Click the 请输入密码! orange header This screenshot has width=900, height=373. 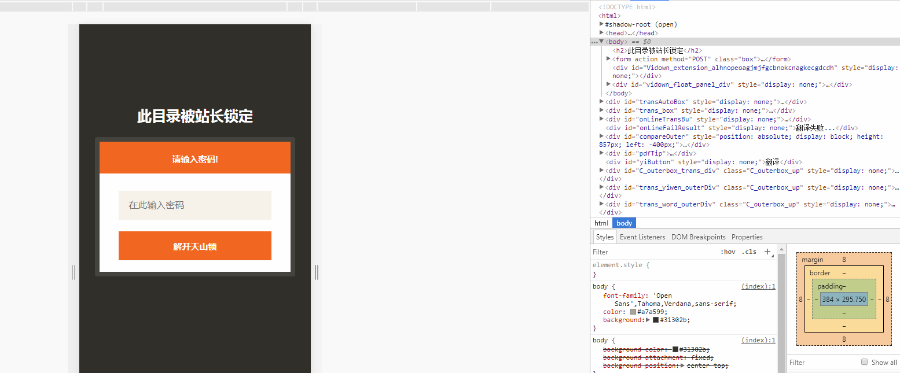(x=195, y=158)
